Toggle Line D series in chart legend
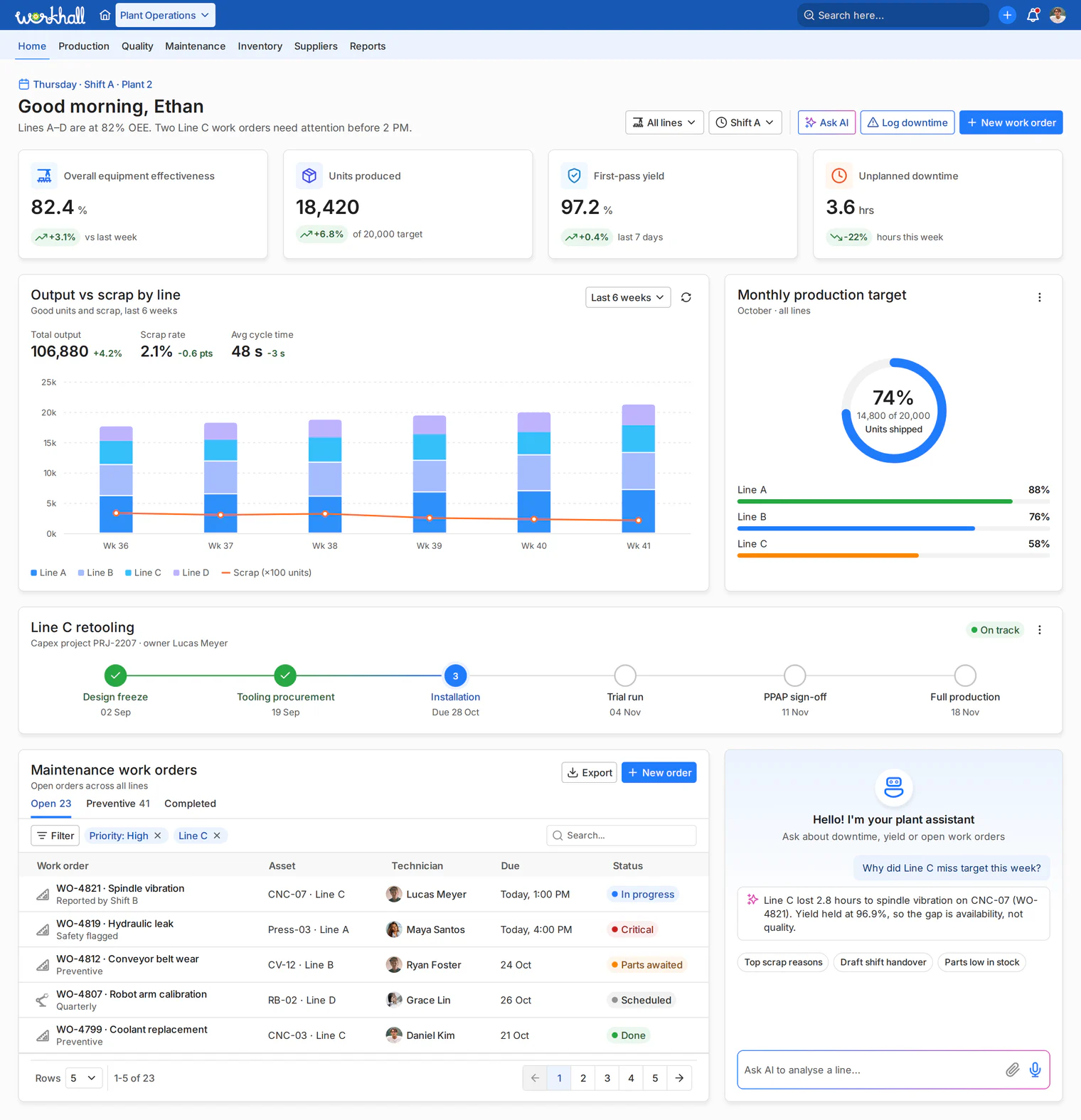 tap(191, 572)
